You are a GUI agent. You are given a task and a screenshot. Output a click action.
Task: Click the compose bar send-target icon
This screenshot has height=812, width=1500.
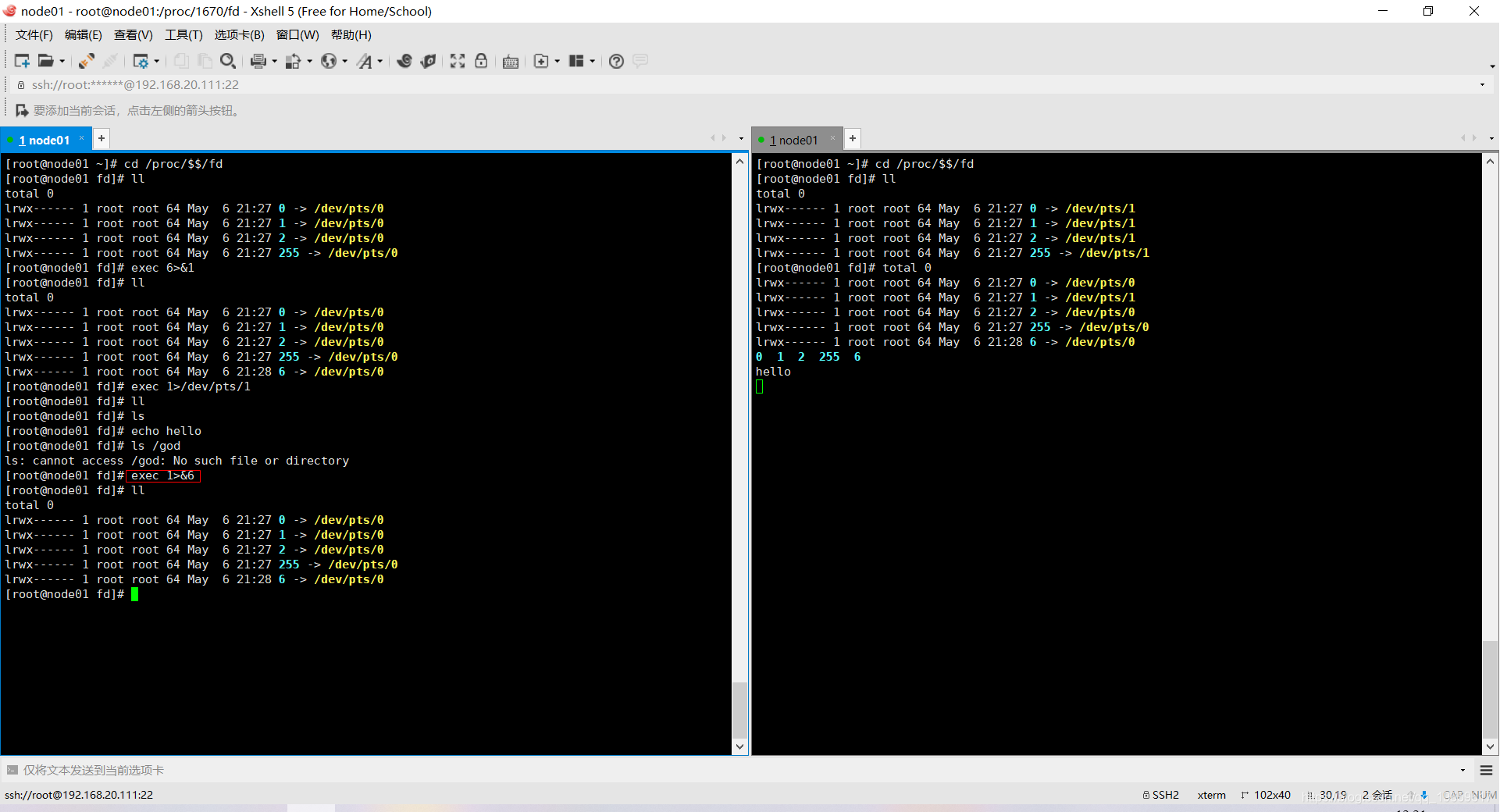coord(12,771)
